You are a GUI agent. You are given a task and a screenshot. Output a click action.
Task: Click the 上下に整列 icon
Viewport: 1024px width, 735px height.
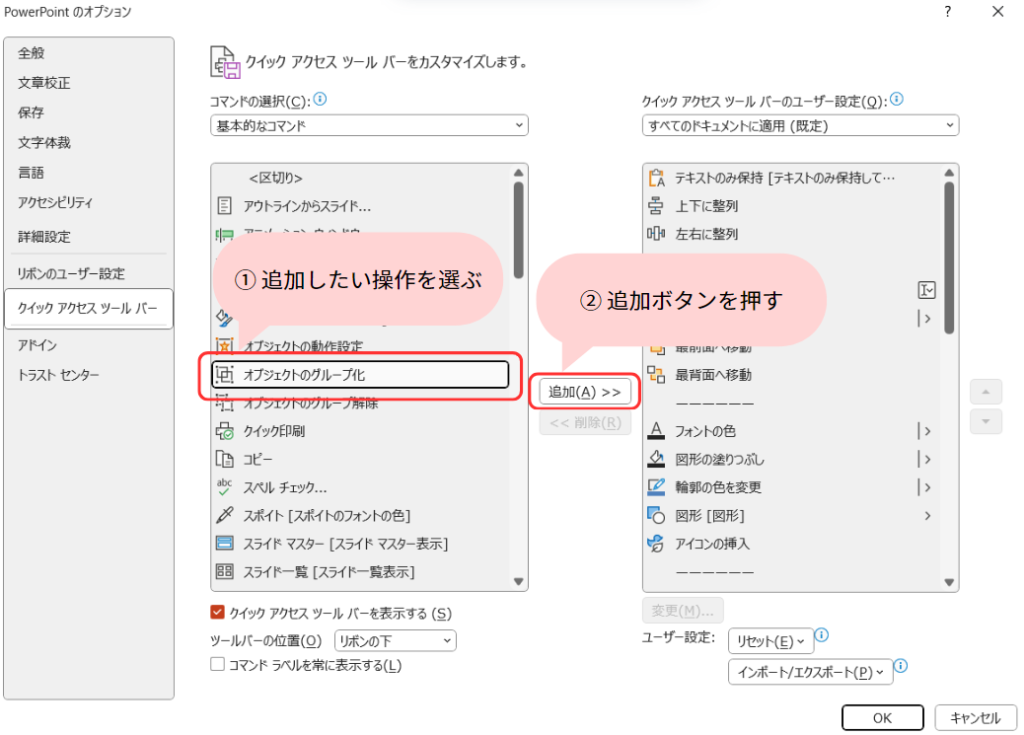656,206
